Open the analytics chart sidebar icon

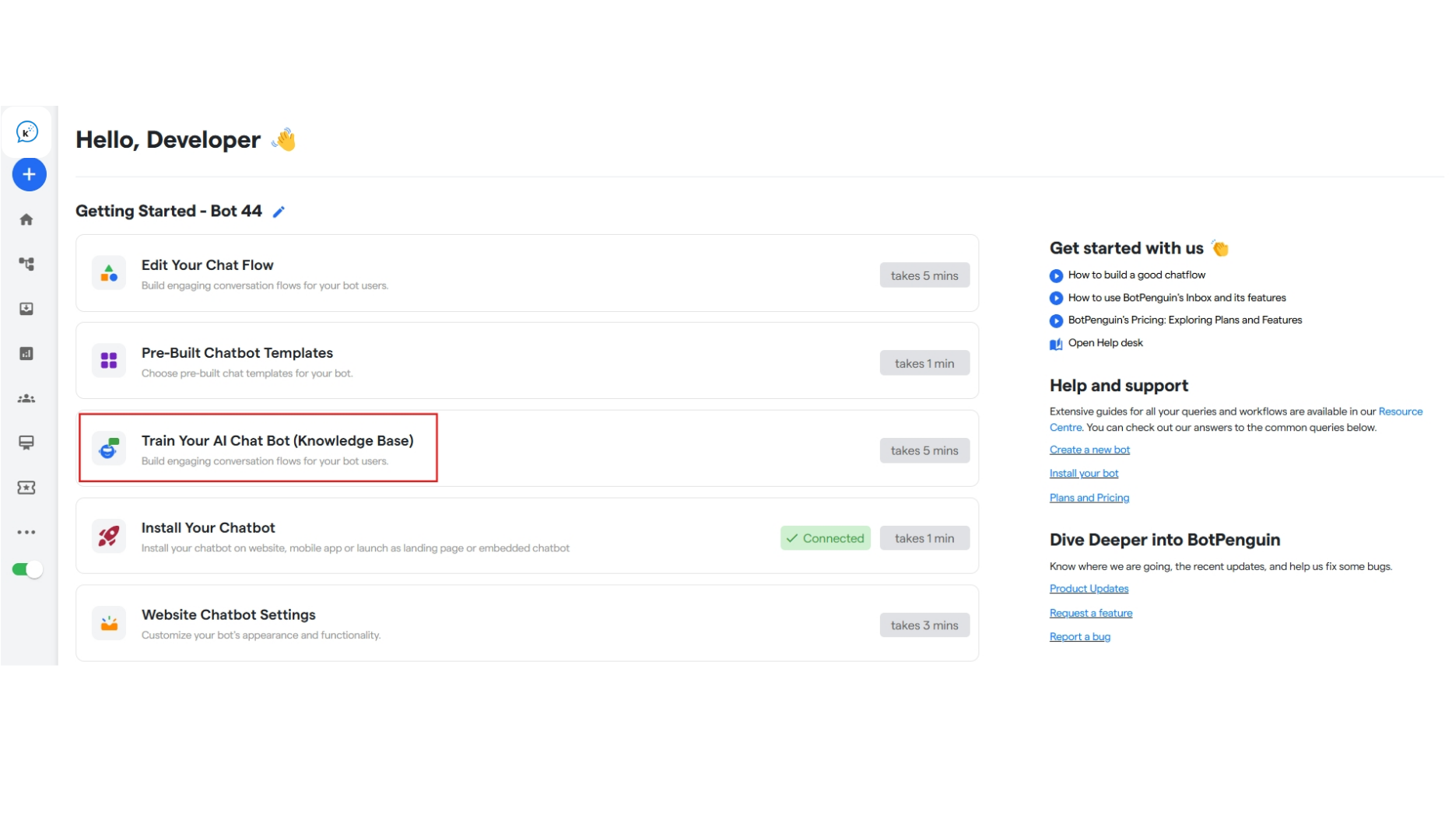(x=26, y=353)
